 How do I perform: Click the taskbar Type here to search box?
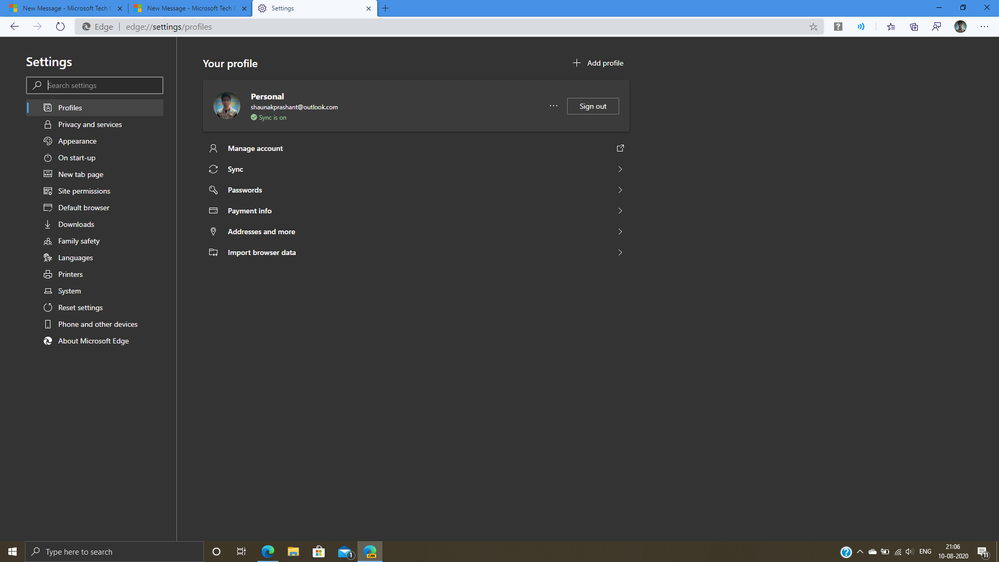pos(115,552)
